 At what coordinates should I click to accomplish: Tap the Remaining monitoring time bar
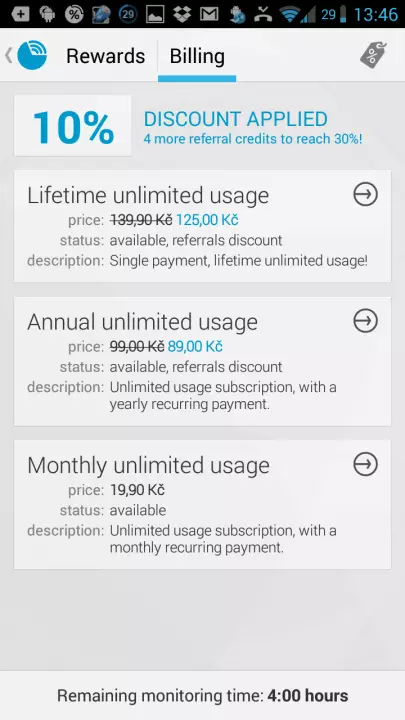(202, 695)
